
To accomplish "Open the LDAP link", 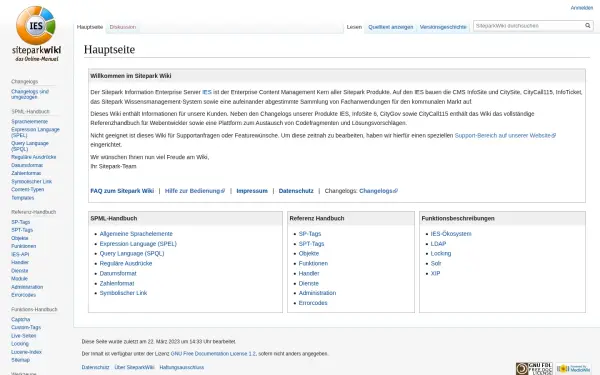I will pyautogui.click(x=438, y=244).
